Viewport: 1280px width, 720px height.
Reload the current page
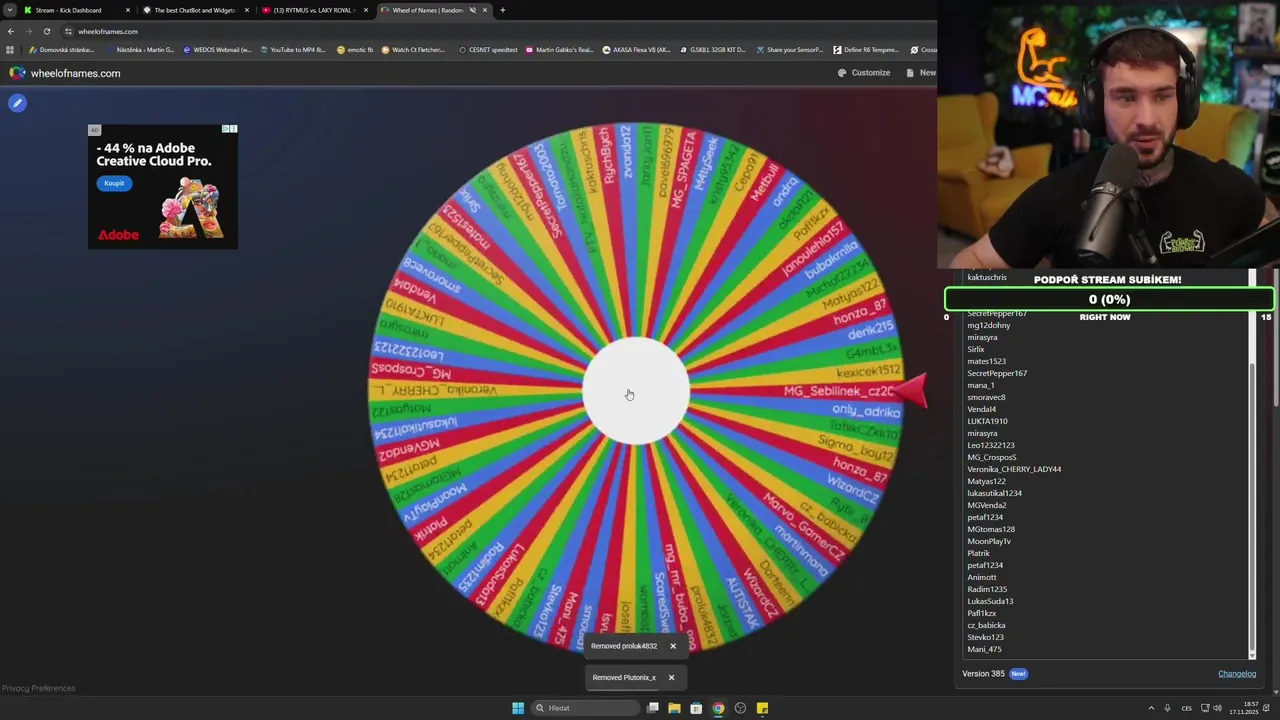pyautogui.click(x=46, y=31)
